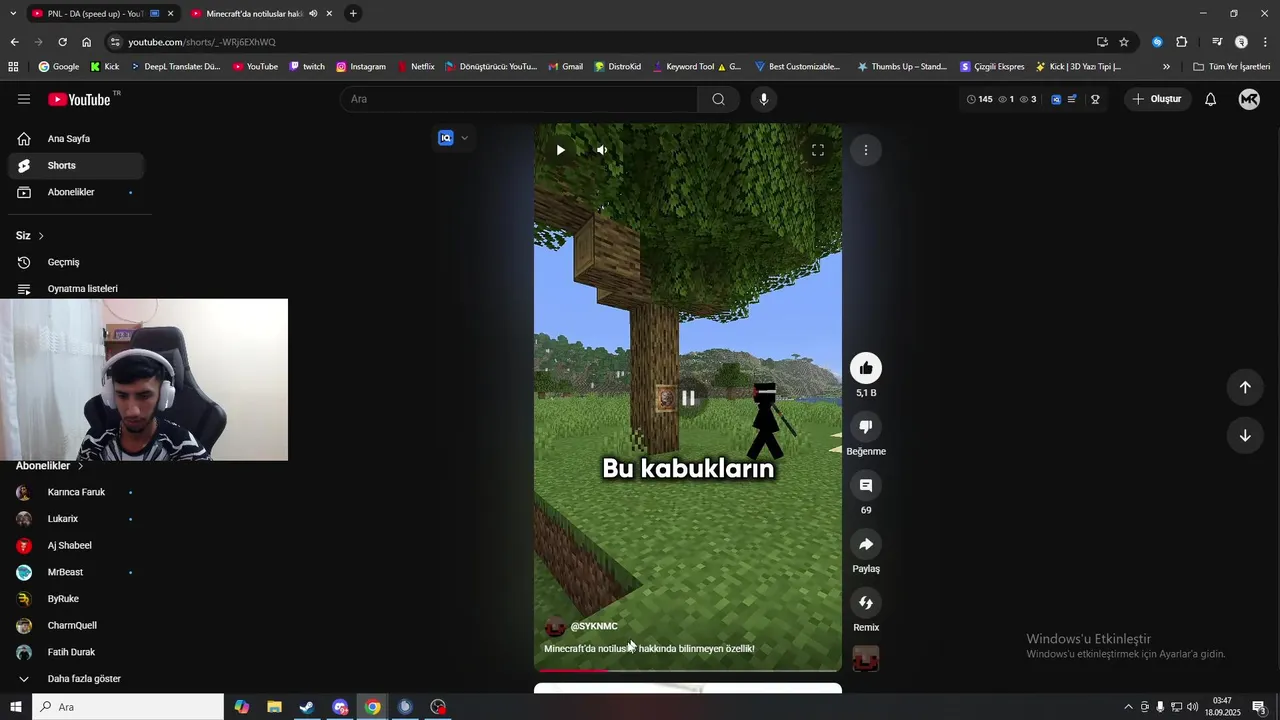Open Karınca Faruk subscription channel
Viewport: 1280px width, 720px height.
75,492
